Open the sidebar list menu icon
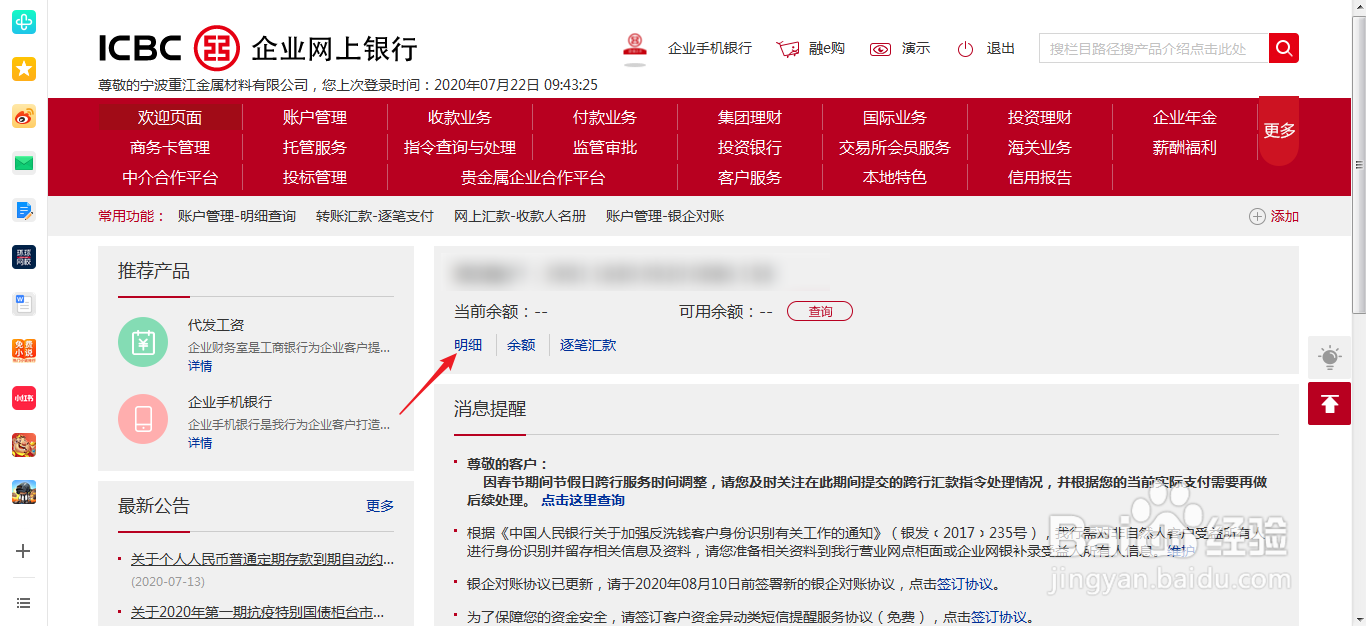 (x=24, y=603)
